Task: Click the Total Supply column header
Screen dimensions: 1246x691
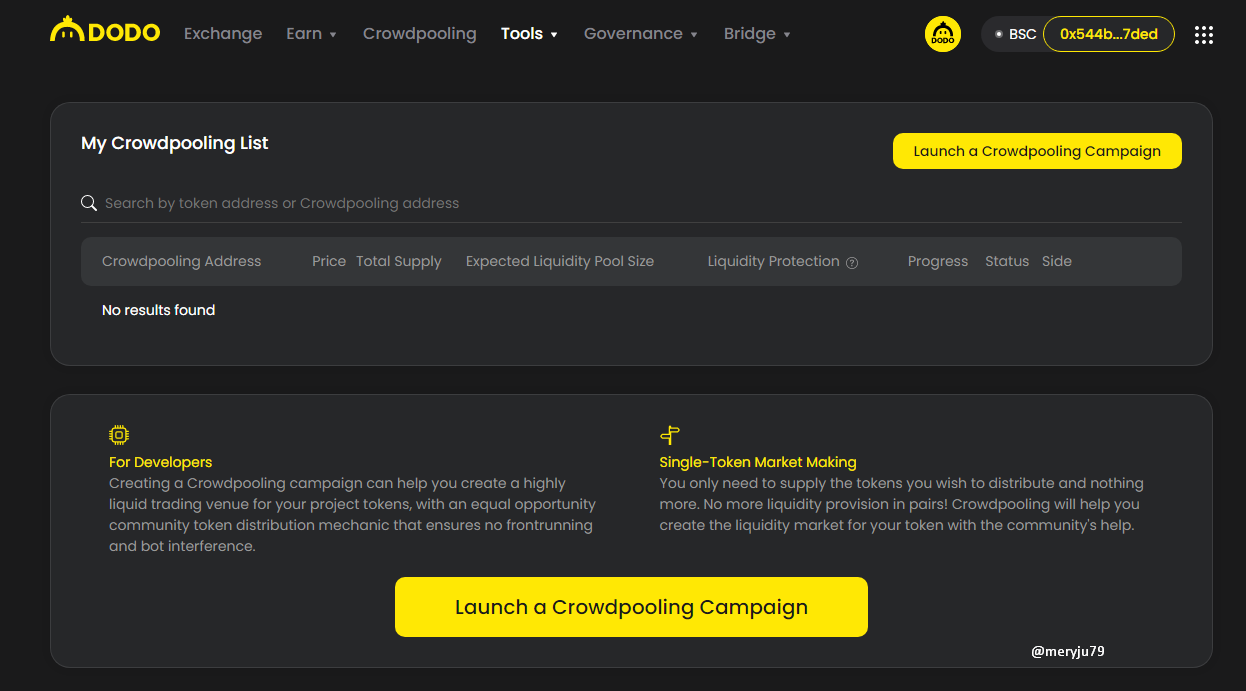Action: [x=398, y=261]
